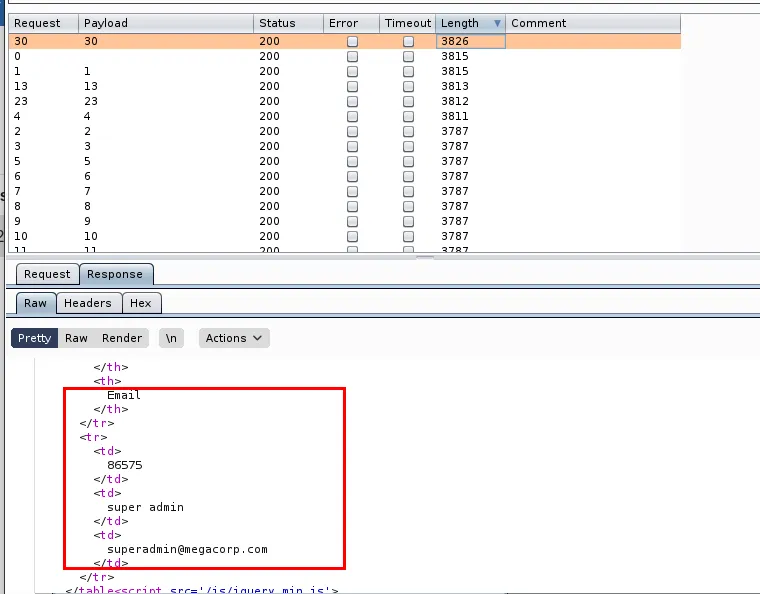Switch to the Request tab
760x594 pixels.
point(47,274)
